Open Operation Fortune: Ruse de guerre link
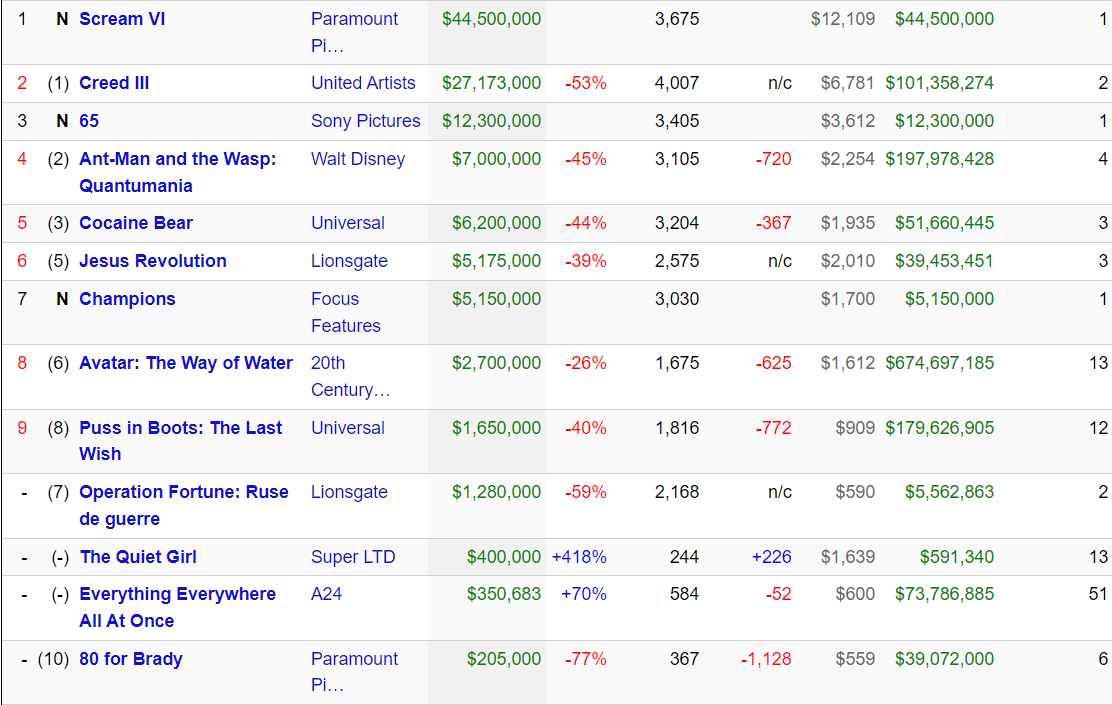1112x705 pixels. tap(184, 506)
